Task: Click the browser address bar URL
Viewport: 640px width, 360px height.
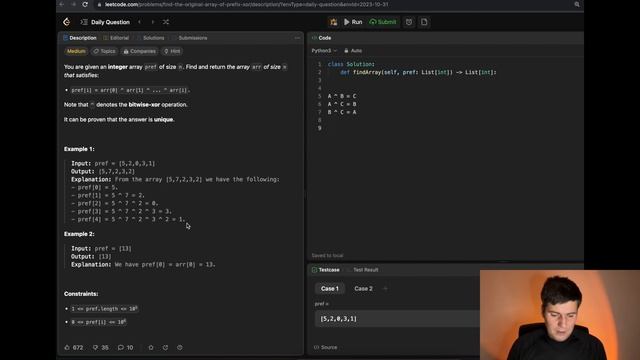Action: (247, 4)
